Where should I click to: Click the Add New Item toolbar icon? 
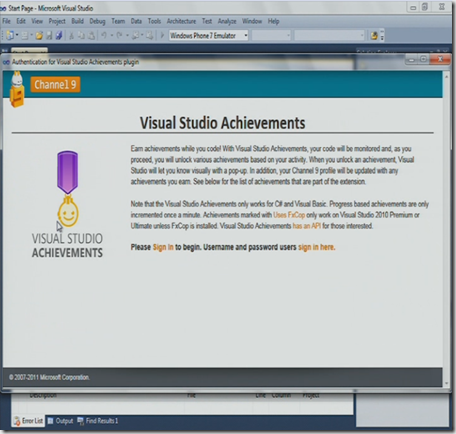[25, 35]
